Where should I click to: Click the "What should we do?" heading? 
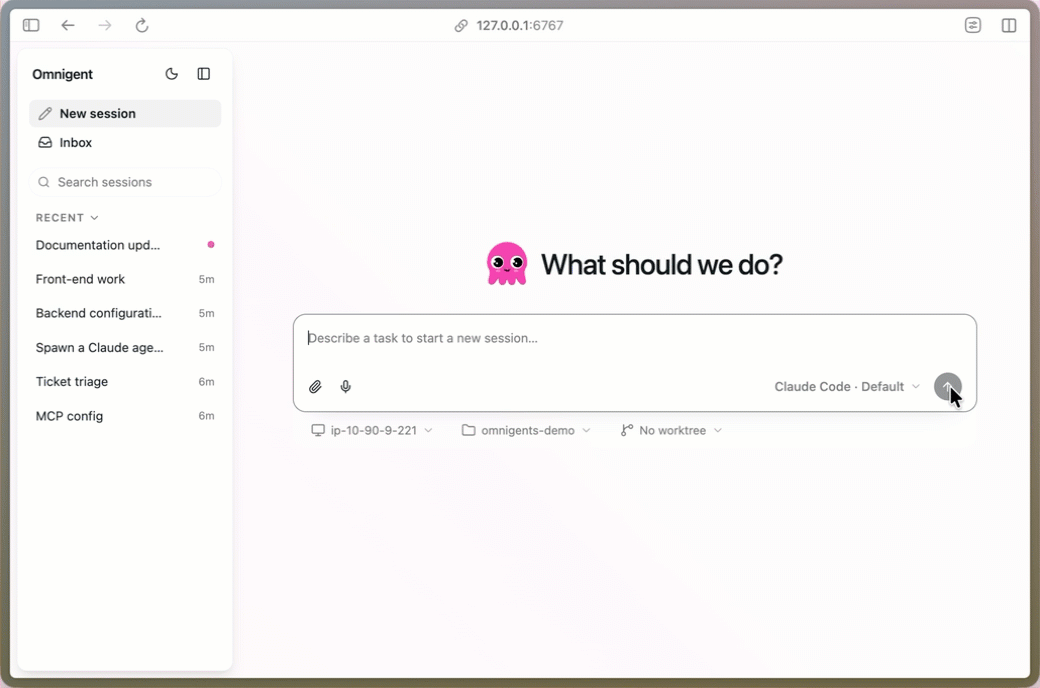[x=662, y=265]
